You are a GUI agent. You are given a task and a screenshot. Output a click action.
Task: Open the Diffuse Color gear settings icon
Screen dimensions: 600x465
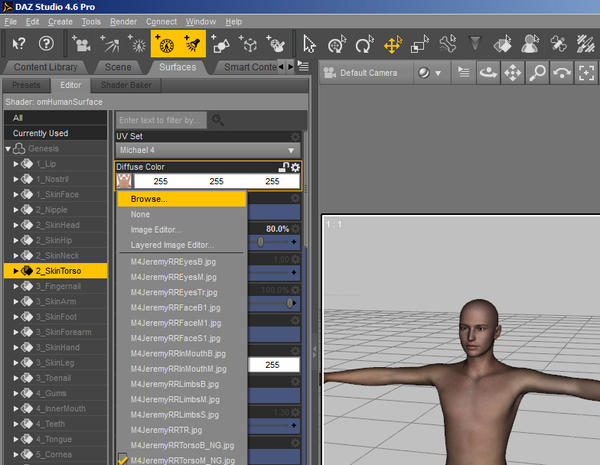295,167
